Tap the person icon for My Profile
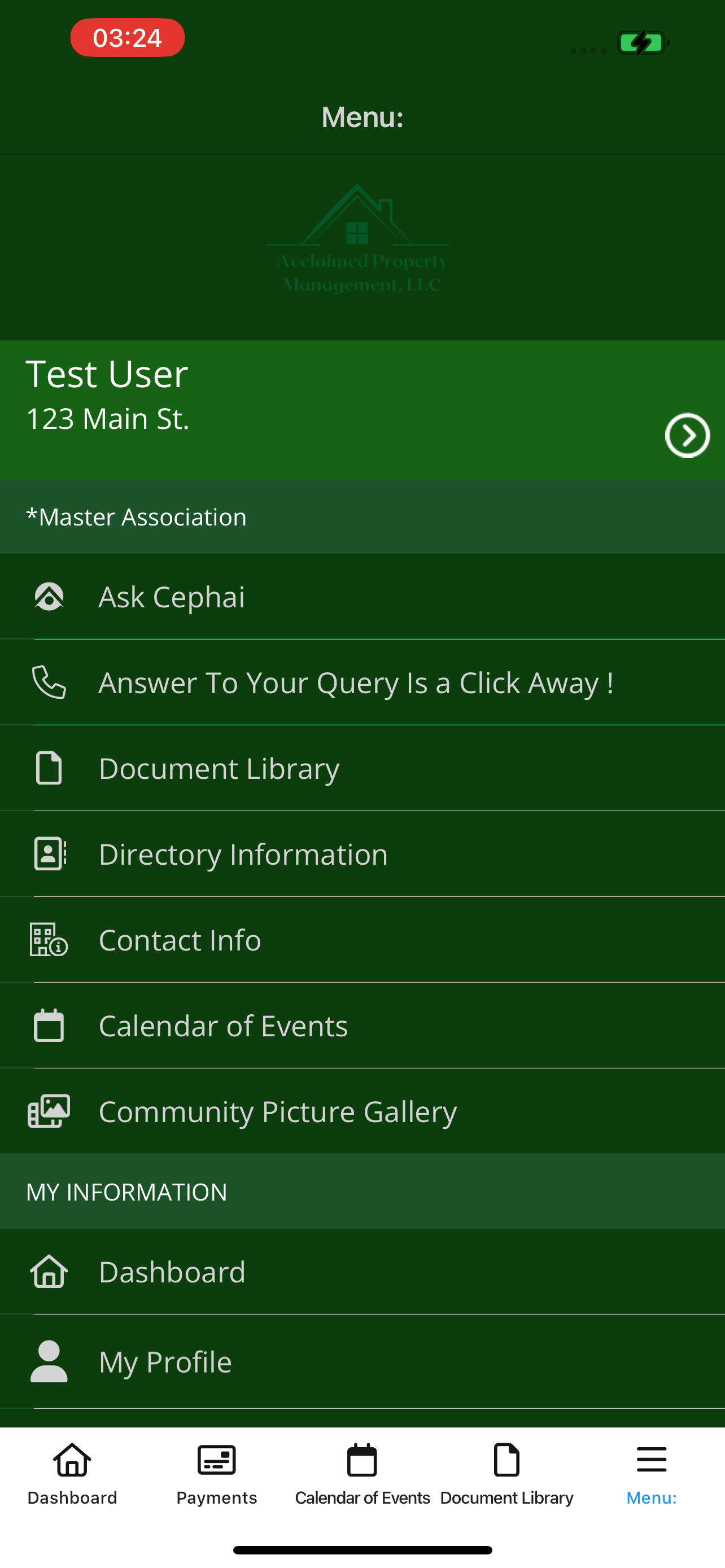This screenshot has height=1568, width=725. 49,1361
